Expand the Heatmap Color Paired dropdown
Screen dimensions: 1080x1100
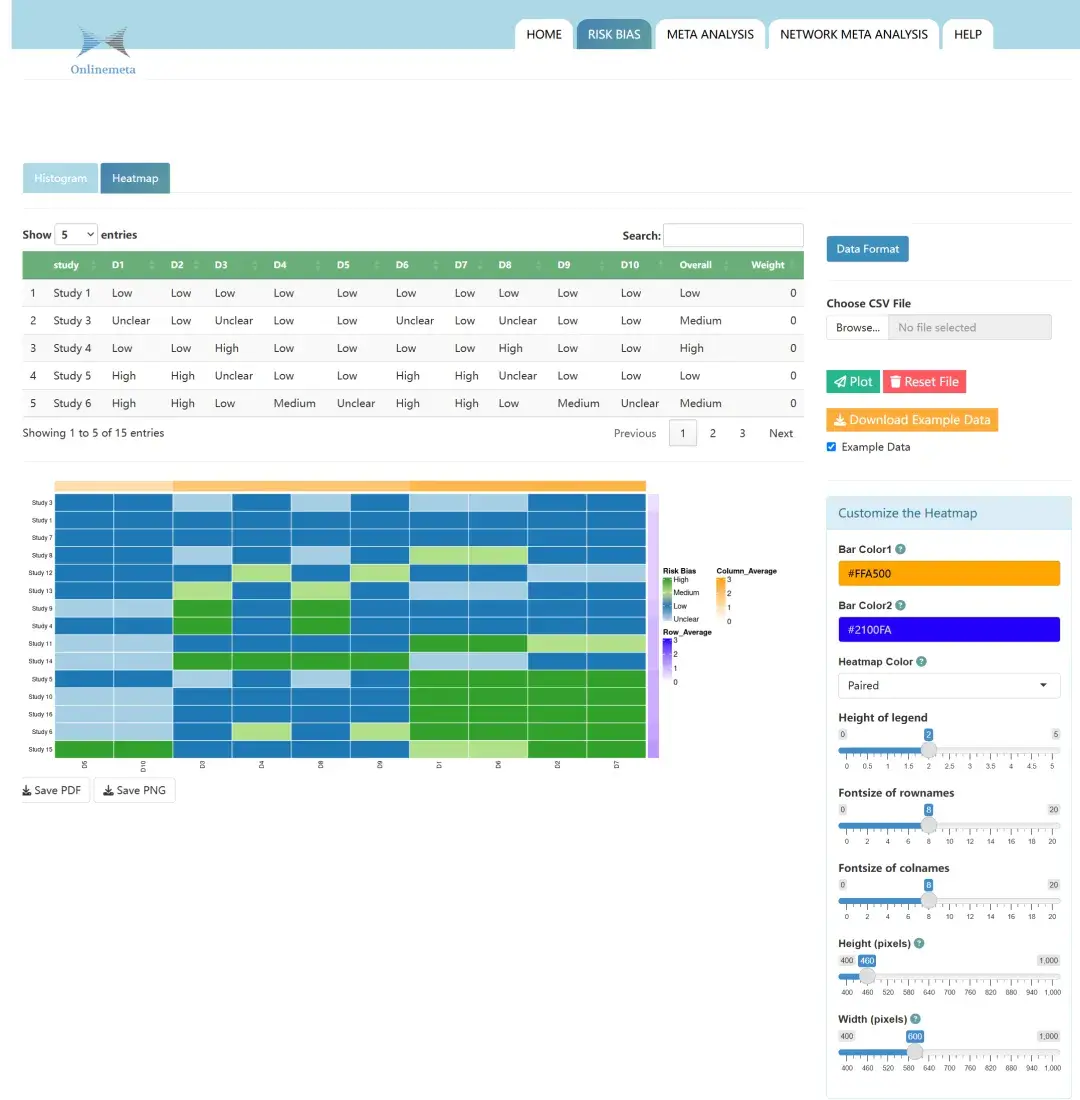pos(949,685)
